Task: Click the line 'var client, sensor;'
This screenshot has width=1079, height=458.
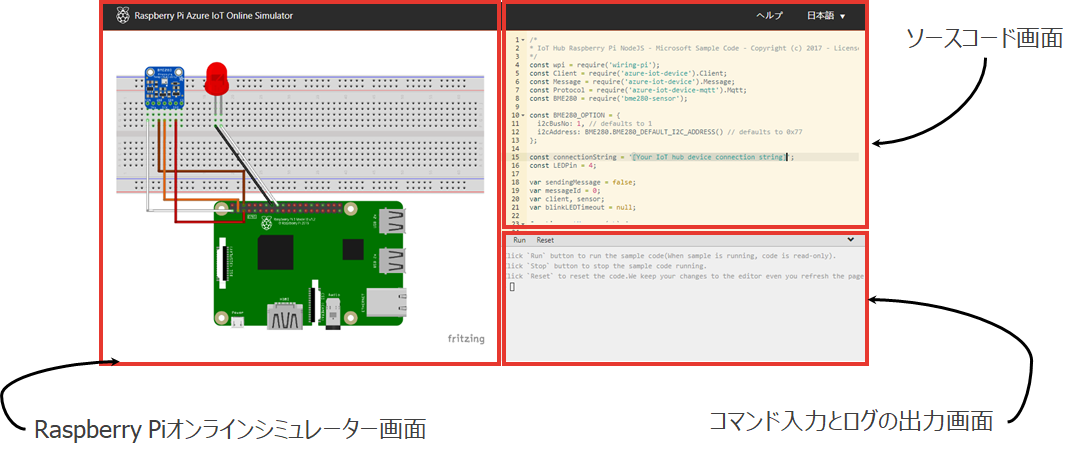Action: (x=566, y=198)
